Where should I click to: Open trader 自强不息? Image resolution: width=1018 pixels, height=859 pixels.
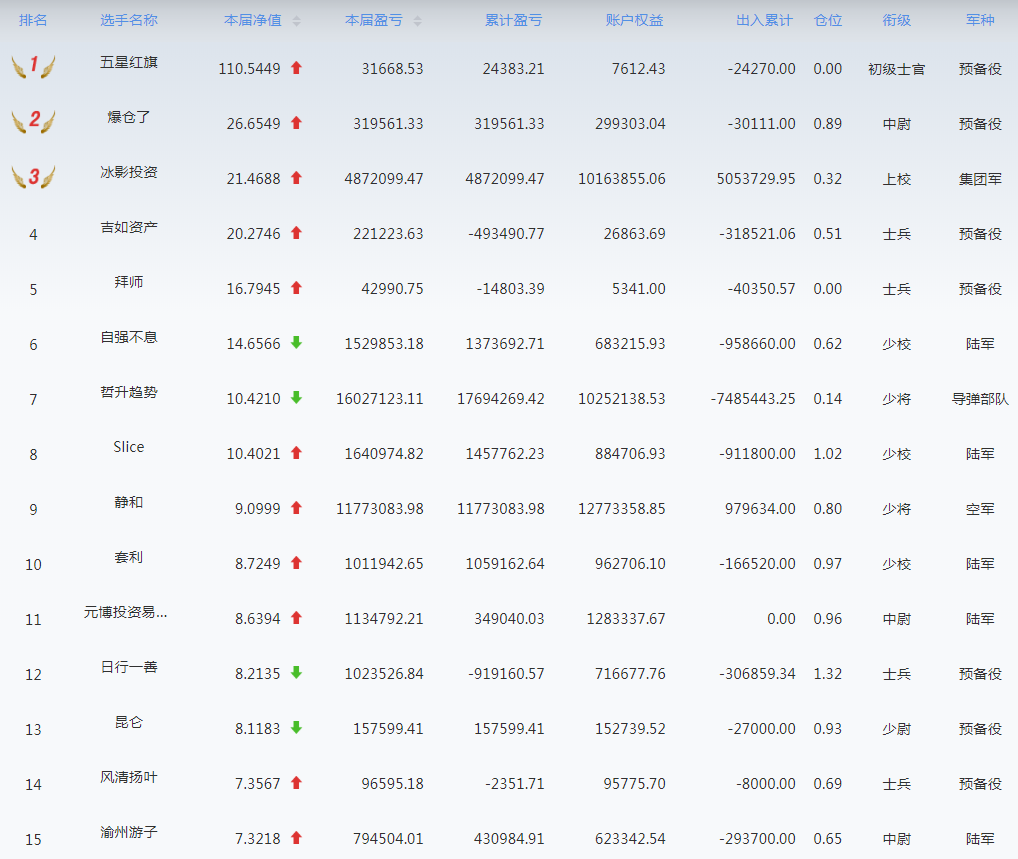point(129,337)
